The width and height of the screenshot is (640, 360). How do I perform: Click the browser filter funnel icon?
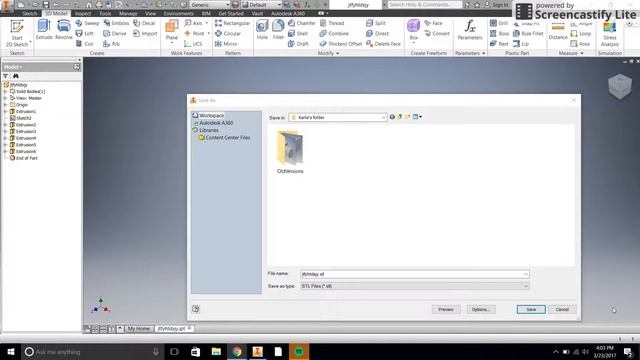coord(6,76)
